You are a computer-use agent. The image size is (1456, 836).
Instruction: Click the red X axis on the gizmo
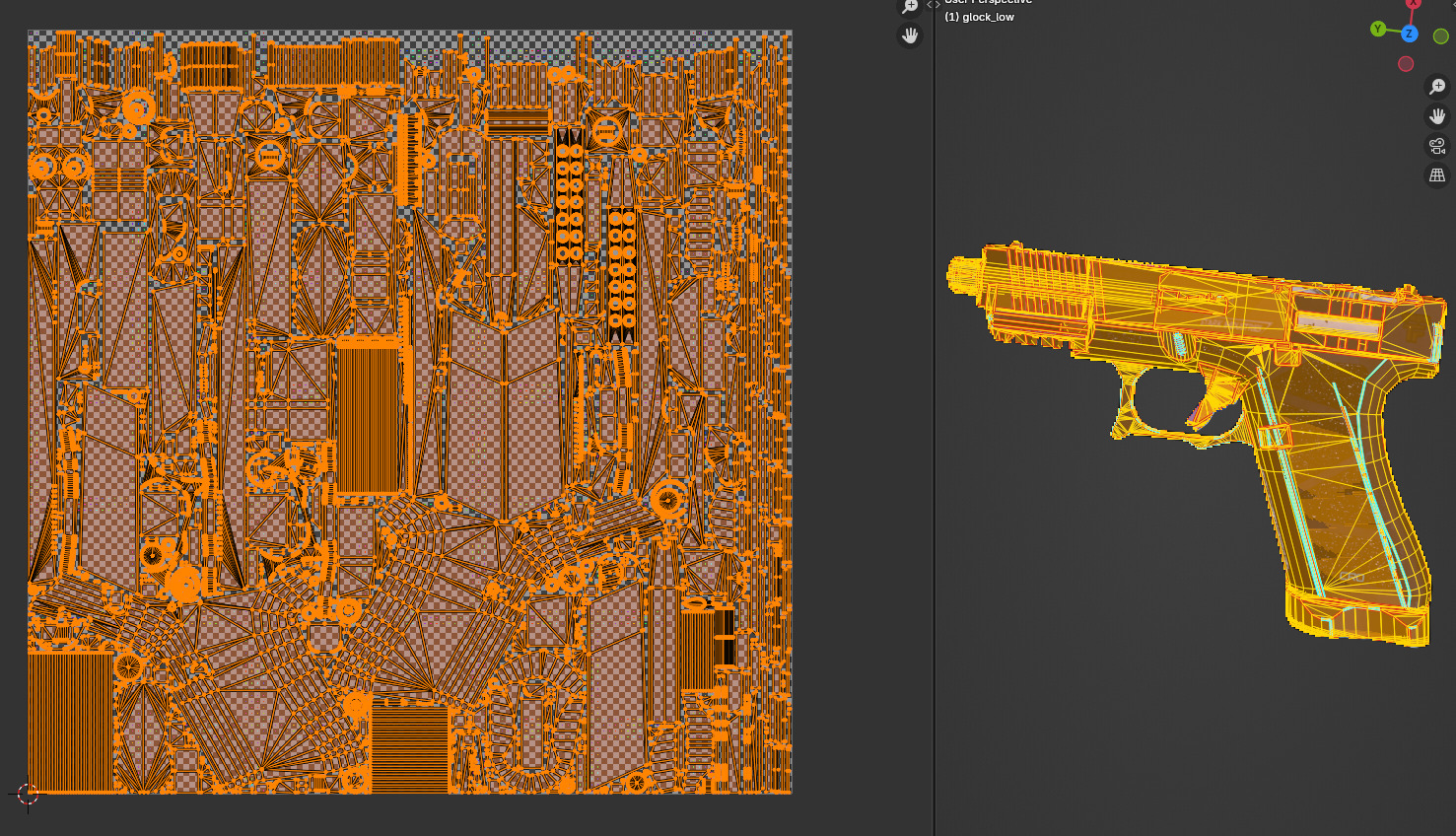click(x=1413, y=3)
